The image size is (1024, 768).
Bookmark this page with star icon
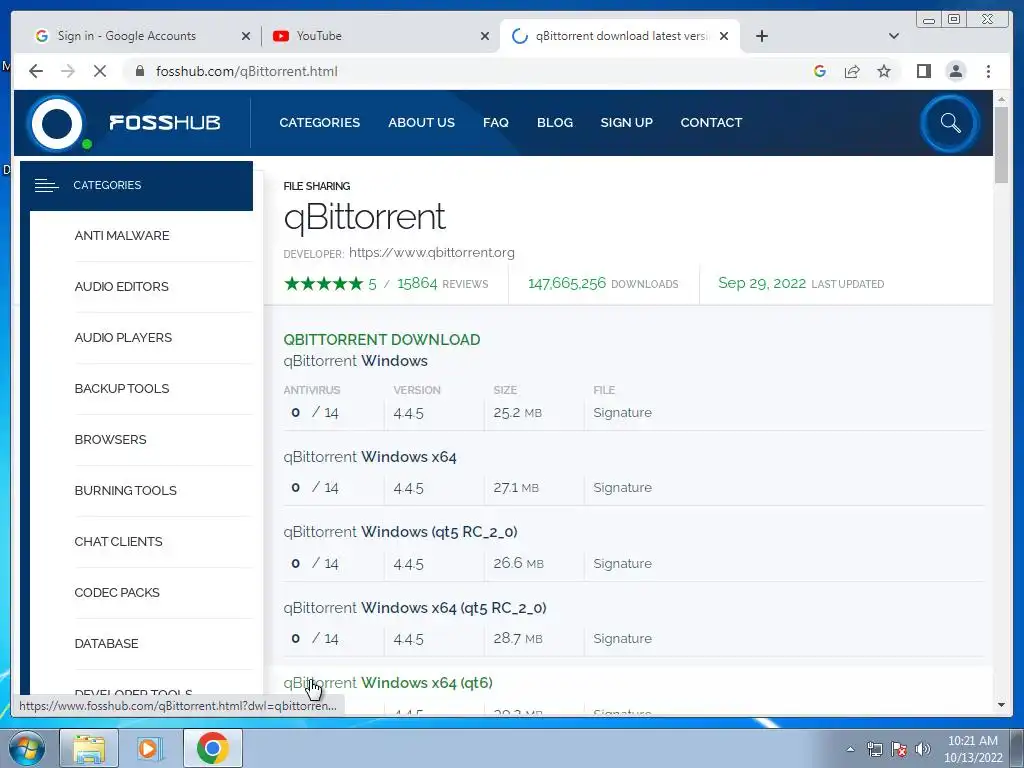pyautogui.click(x=884, y=71)
